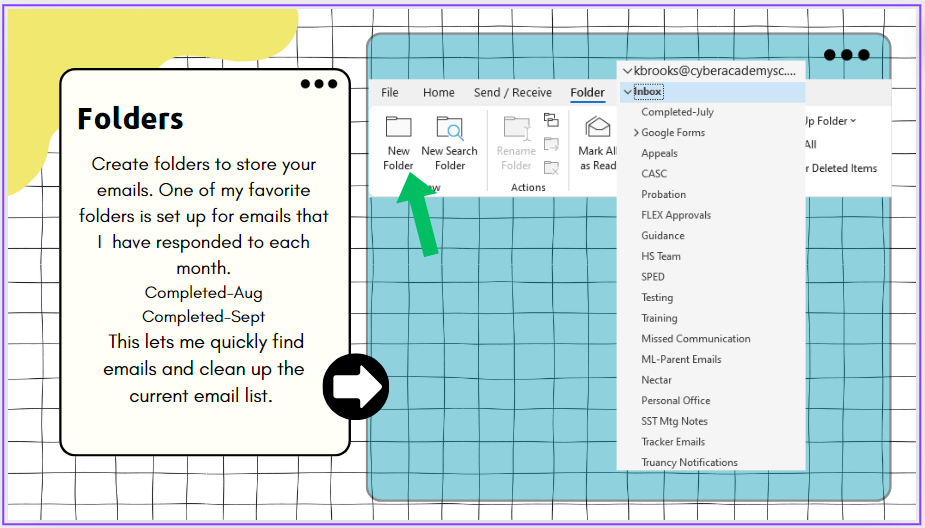Select the Inbox folder label
This screenshot has height=528, width=925.
pos(648,92)
